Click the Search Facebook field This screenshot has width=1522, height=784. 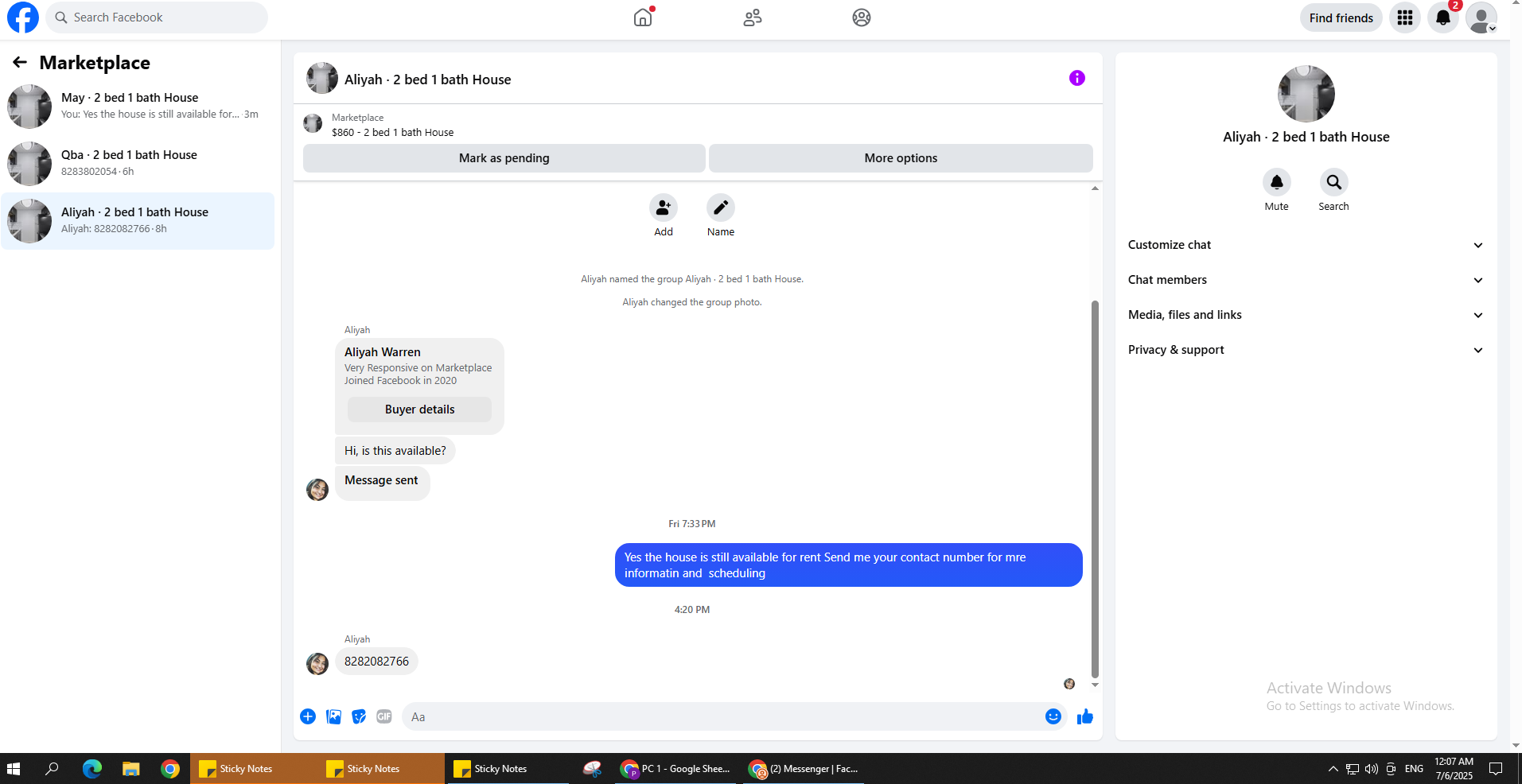157,17
